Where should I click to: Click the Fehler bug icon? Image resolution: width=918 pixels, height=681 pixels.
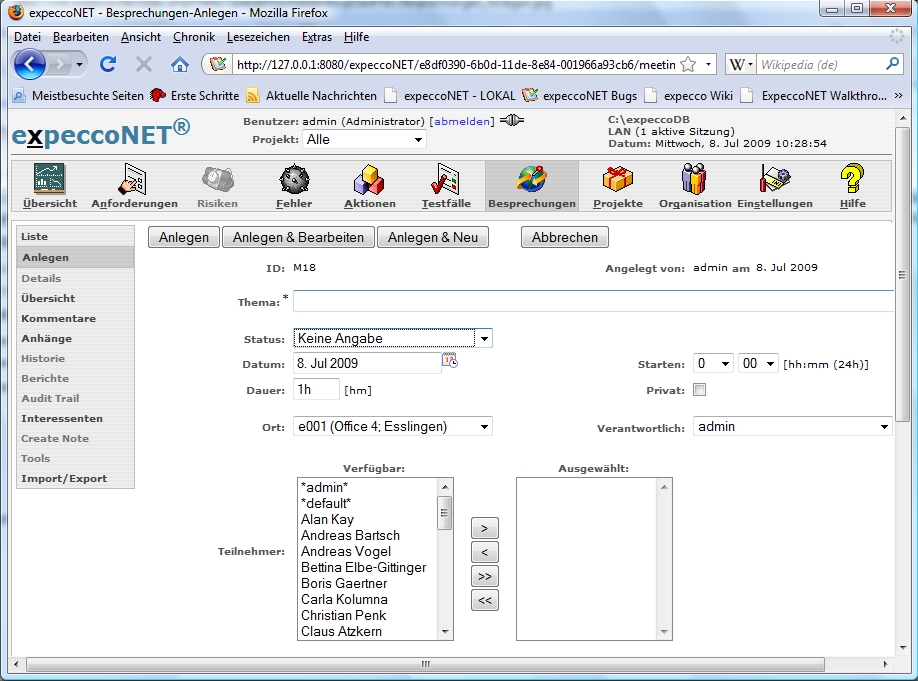click(294, 180)
